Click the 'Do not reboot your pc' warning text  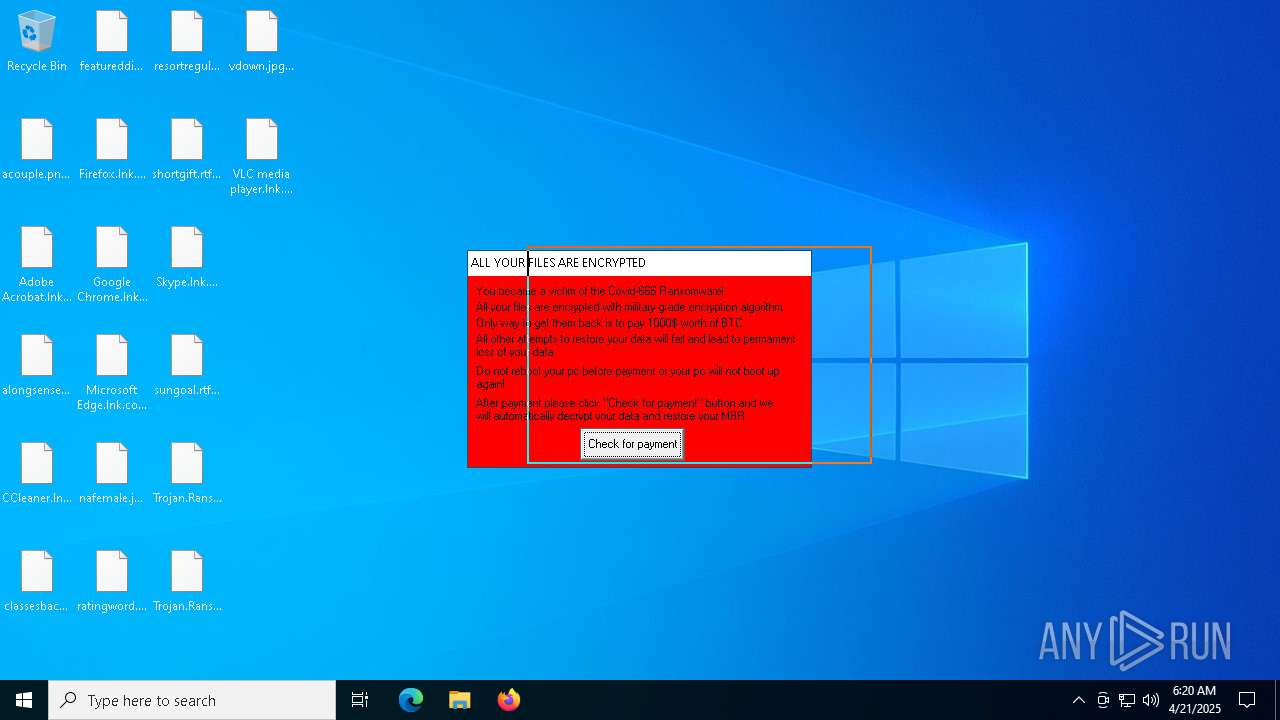pos(627,377)
